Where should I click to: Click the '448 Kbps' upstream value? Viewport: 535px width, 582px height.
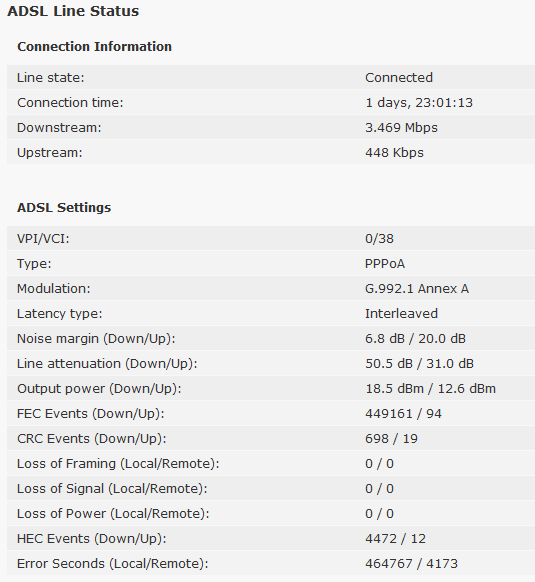click(394, 153)
